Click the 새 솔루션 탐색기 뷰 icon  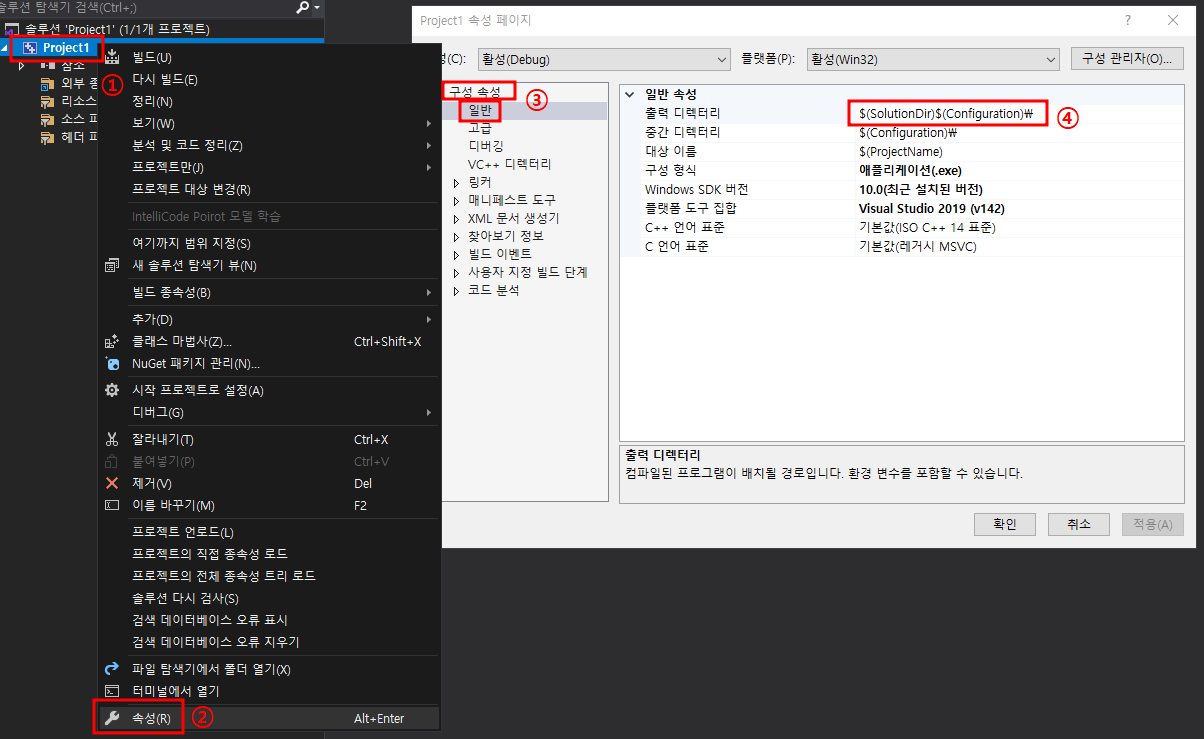tap(113, 265)
